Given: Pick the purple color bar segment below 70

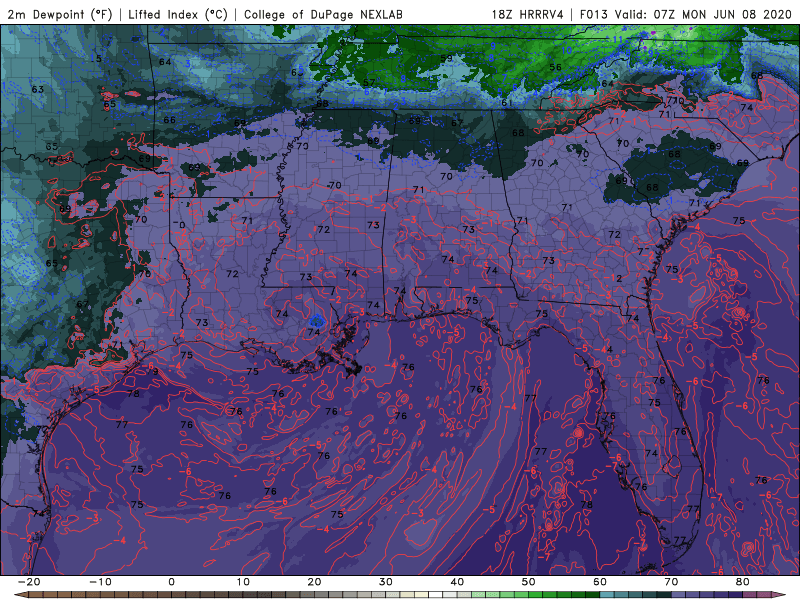Looking at the screenshot, I should pos(679,595).
